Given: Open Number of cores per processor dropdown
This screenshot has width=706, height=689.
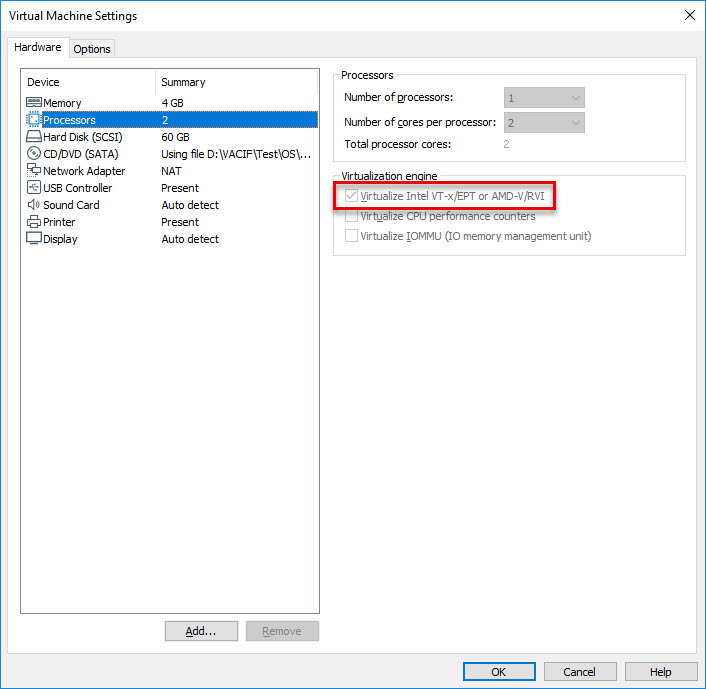Looking at the screenshot, I should coord(544,122).
